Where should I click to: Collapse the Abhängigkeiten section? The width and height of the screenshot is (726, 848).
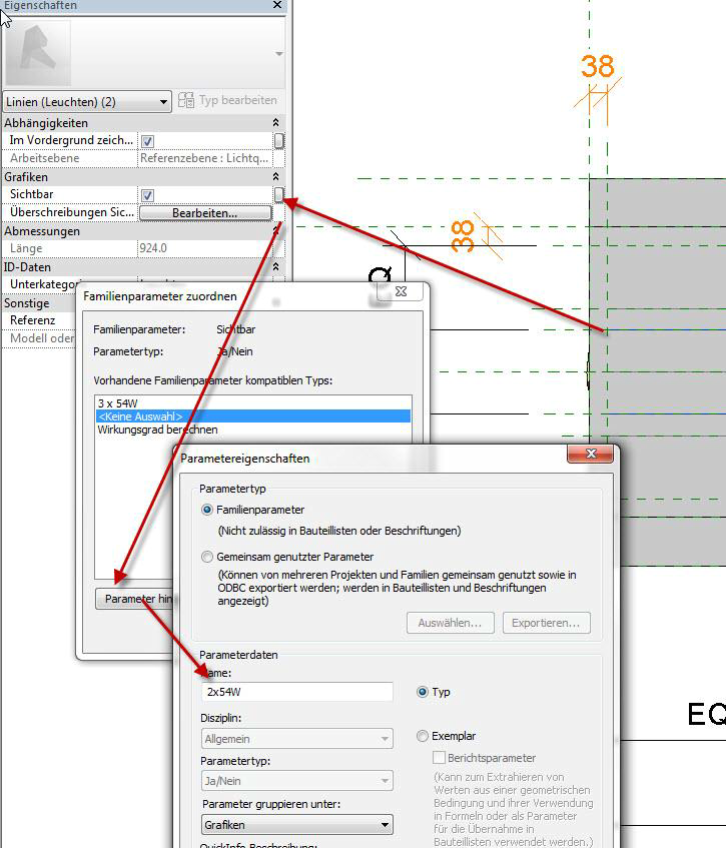[x=276, y=123]
